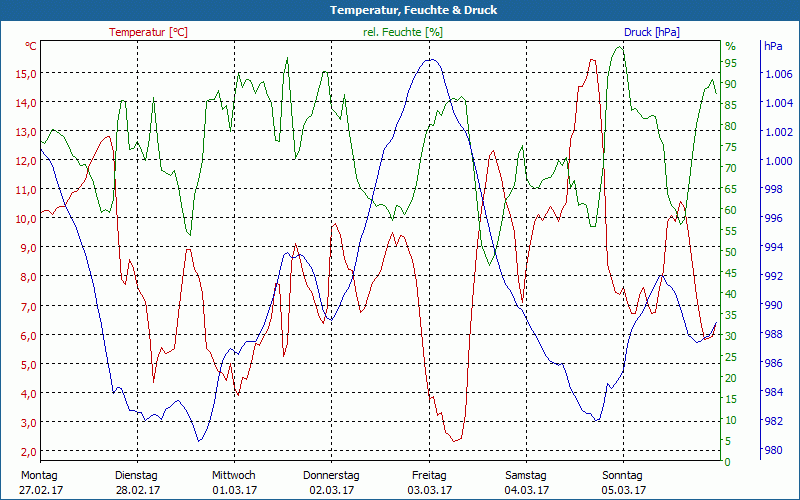Screen dimensions: 800x500
Task: Click the 1.000 tick on pressure axis
Action: [x=778, y=161]
